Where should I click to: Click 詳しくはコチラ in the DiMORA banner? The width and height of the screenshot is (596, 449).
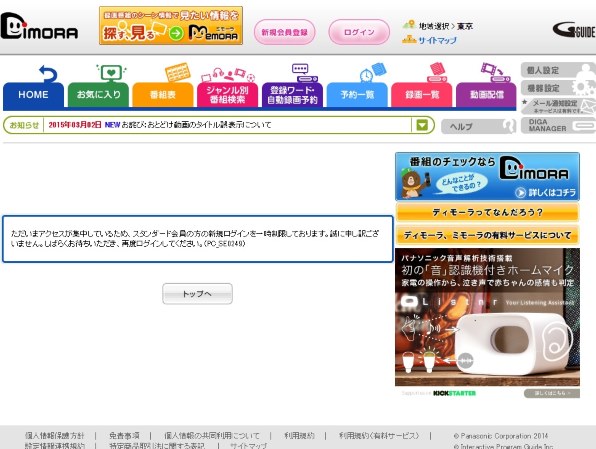pyautogui.click(x=546, y=193)
